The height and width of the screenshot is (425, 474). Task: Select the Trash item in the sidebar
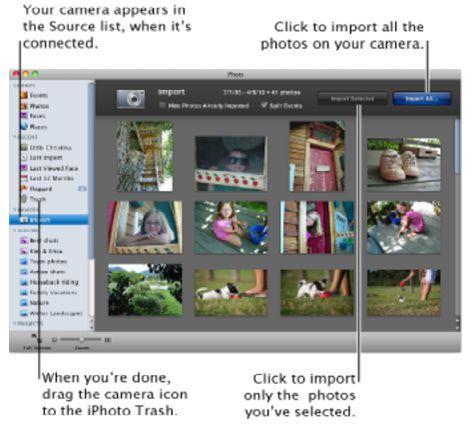click(33, 199)
